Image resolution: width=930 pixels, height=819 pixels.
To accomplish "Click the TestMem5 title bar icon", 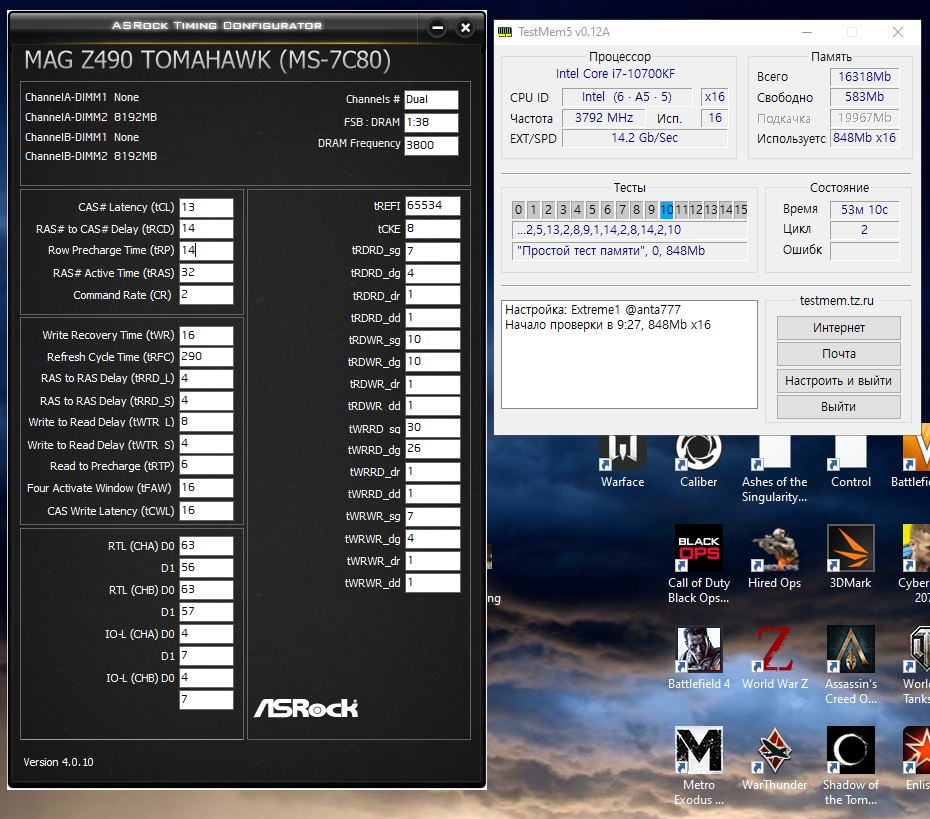I will coord(505,31).
